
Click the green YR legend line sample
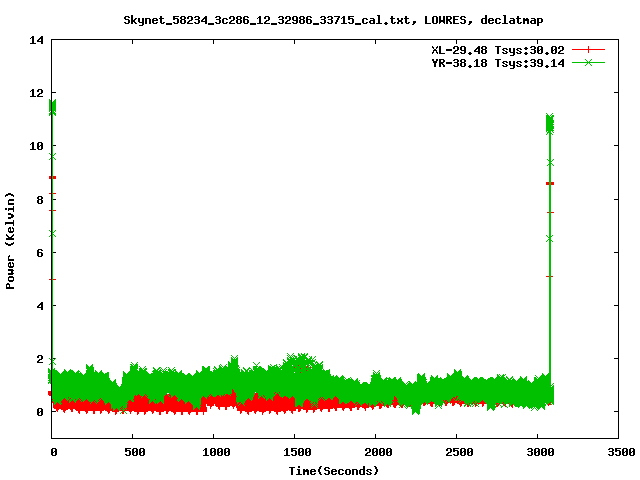pos(588,62)
